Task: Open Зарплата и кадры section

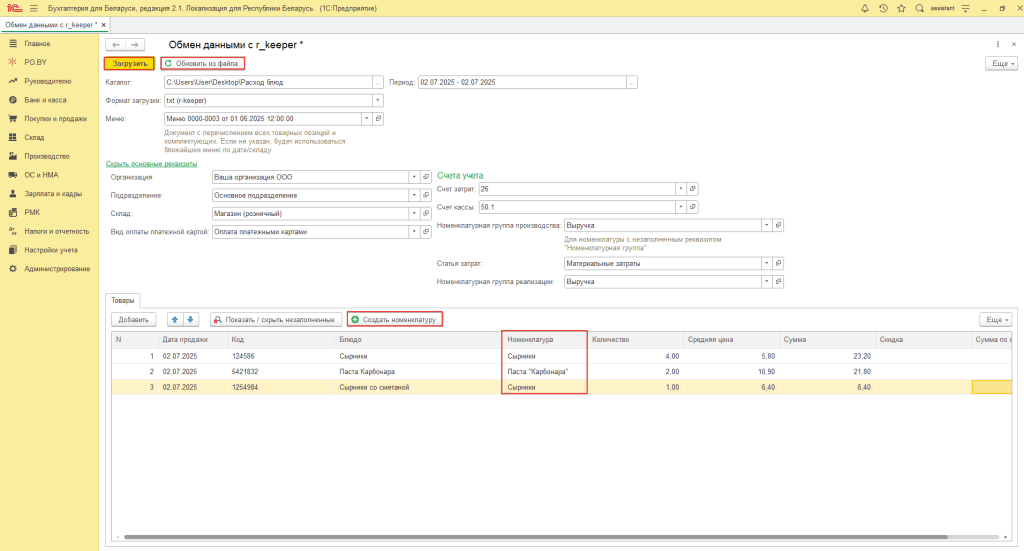Action: (53, 194)
